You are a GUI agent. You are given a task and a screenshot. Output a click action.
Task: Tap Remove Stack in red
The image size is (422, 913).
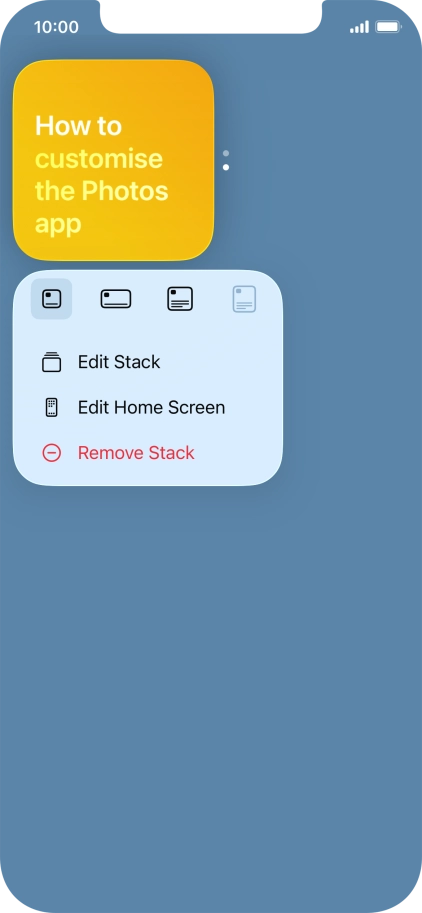tap(136, 452)
